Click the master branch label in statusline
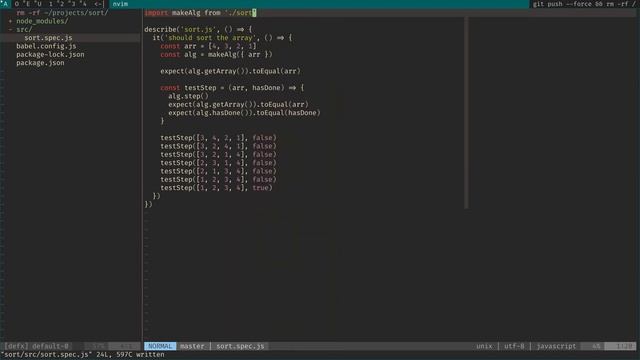This screenshot has width=640, height=360. click(x=192, y=346)
